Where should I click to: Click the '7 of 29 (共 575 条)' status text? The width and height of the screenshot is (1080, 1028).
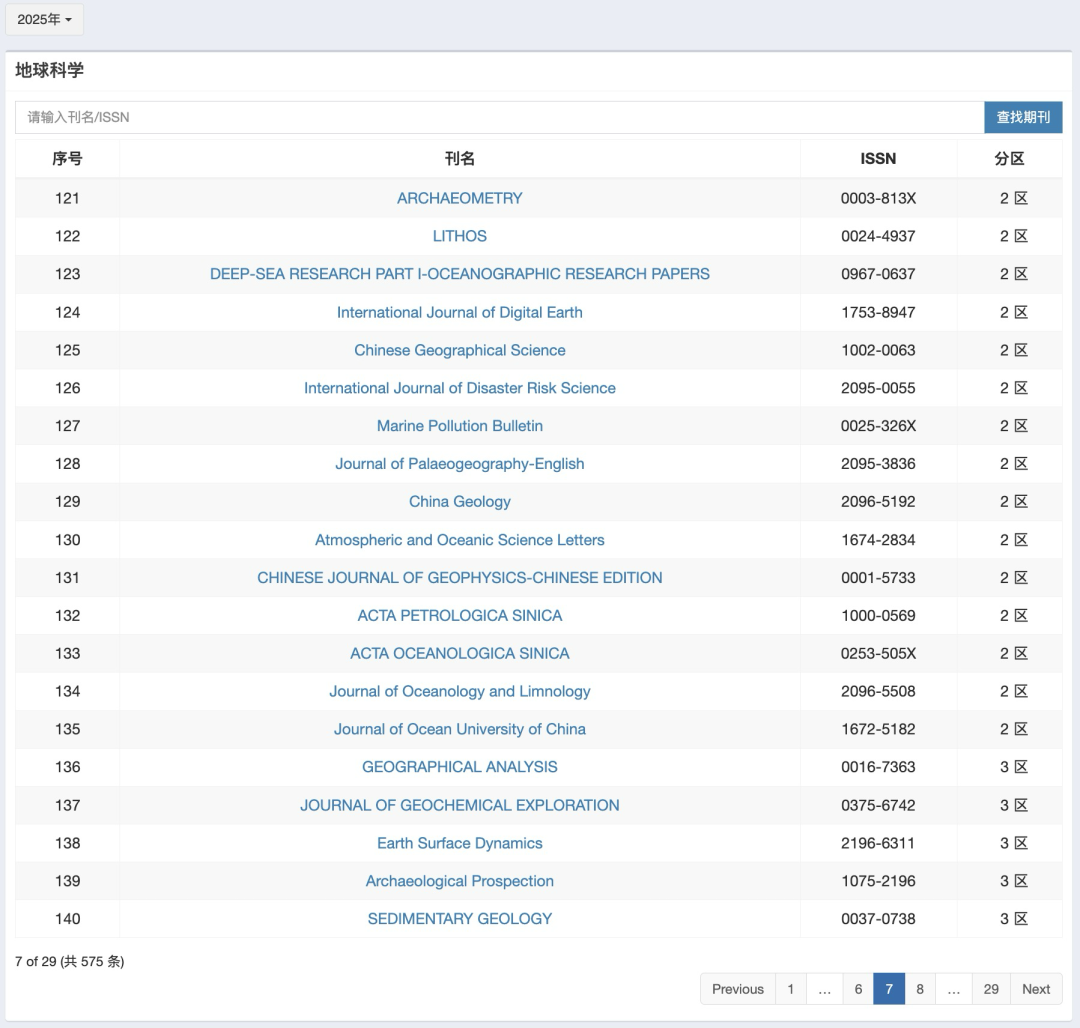(70, 962)
